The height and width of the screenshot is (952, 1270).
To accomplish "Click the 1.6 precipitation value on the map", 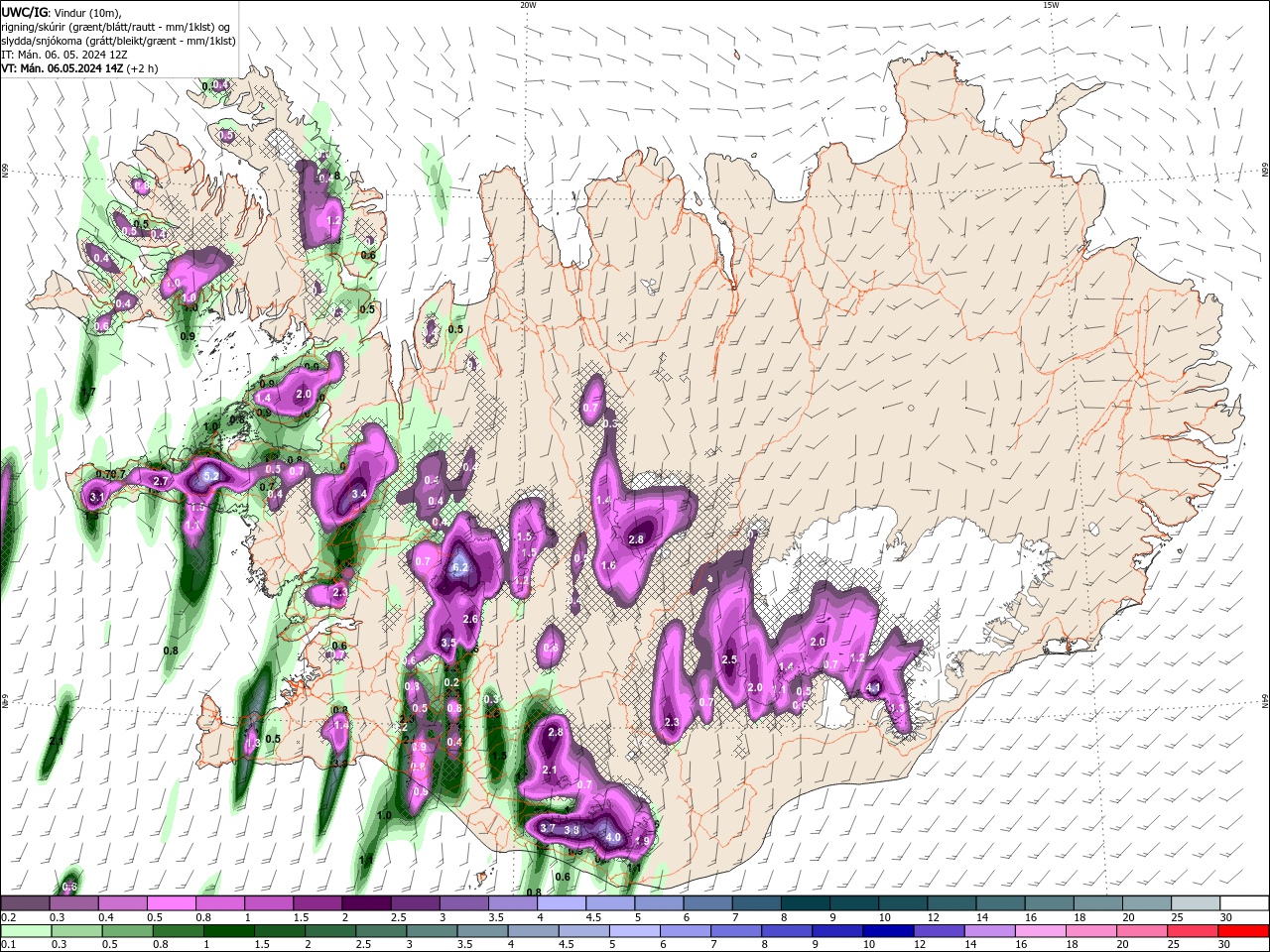I will tap(608, 565).
